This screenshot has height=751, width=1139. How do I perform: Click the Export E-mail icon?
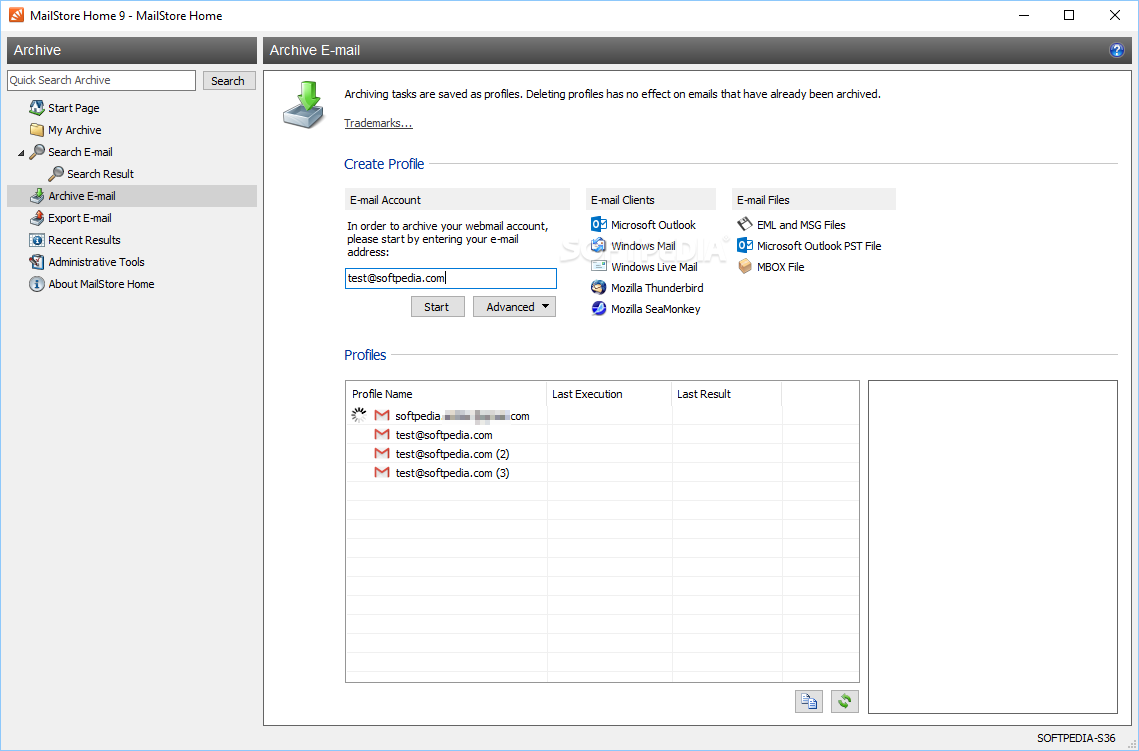(x=36, y=218)
